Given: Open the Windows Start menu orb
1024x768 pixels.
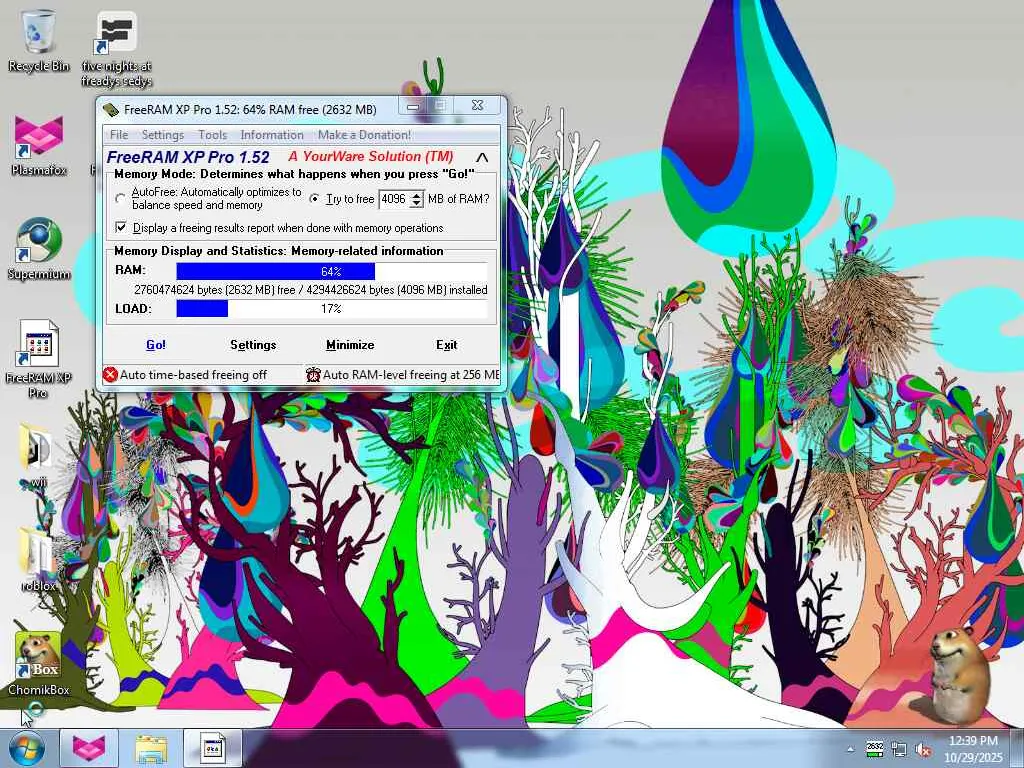Looking at the screenshot, I should click(x=27, y=748).
